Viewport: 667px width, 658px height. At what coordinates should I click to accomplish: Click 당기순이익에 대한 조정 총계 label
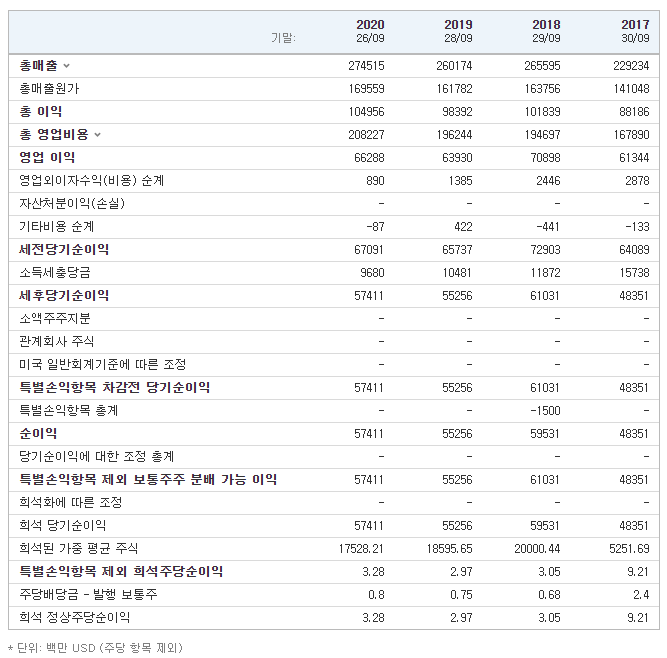click(x=97, y=456)
